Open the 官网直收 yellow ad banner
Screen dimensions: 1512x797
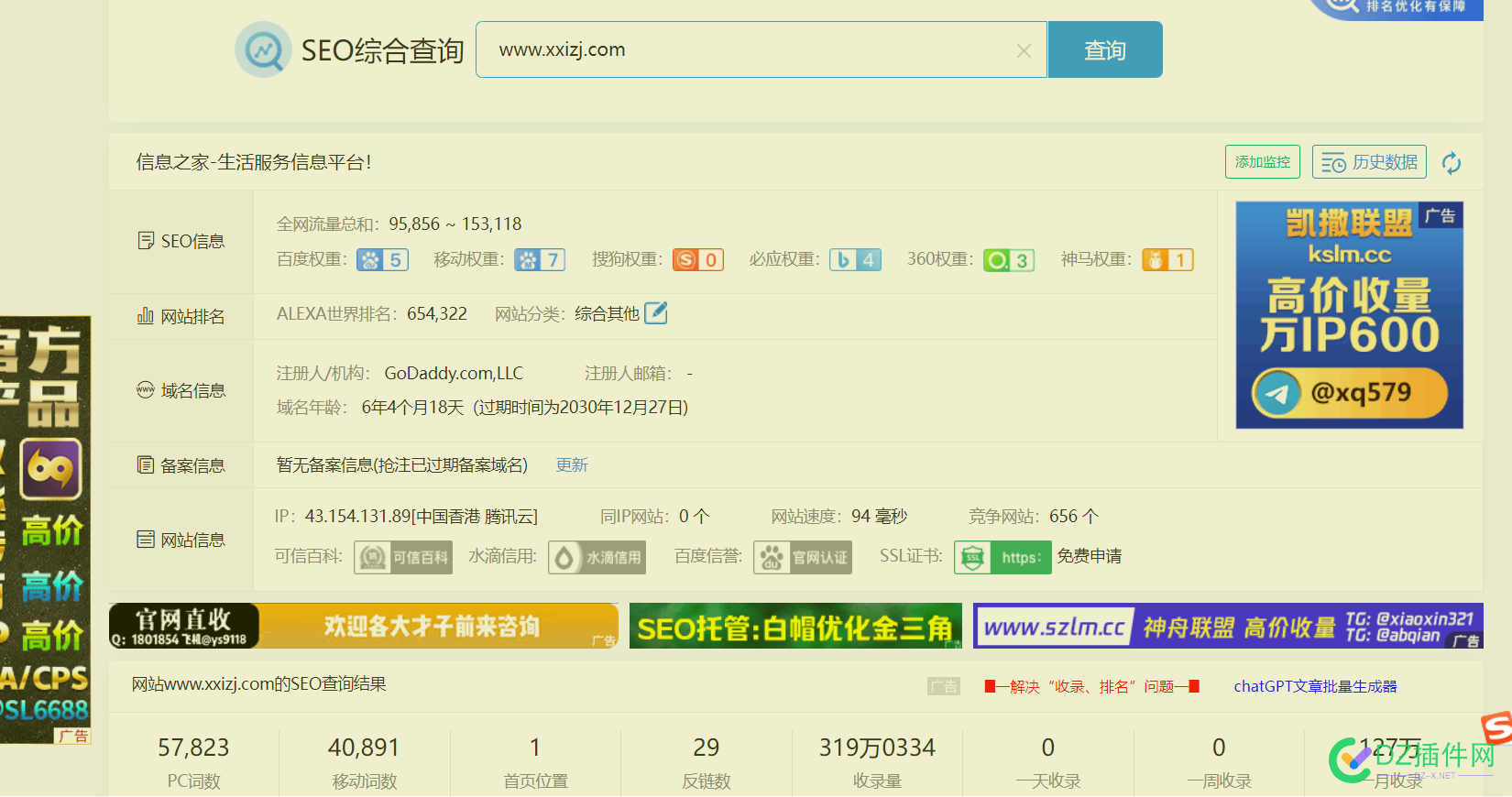tap(364, 626)
